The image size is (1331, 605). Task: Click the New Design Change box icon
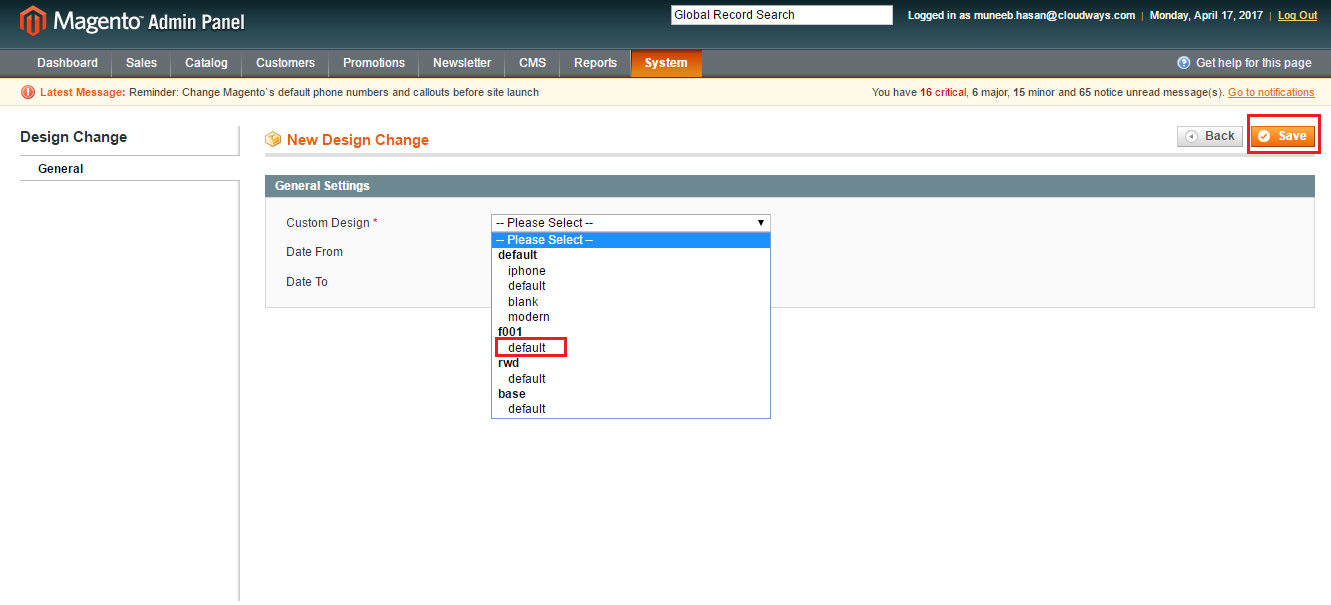point(273,140)
